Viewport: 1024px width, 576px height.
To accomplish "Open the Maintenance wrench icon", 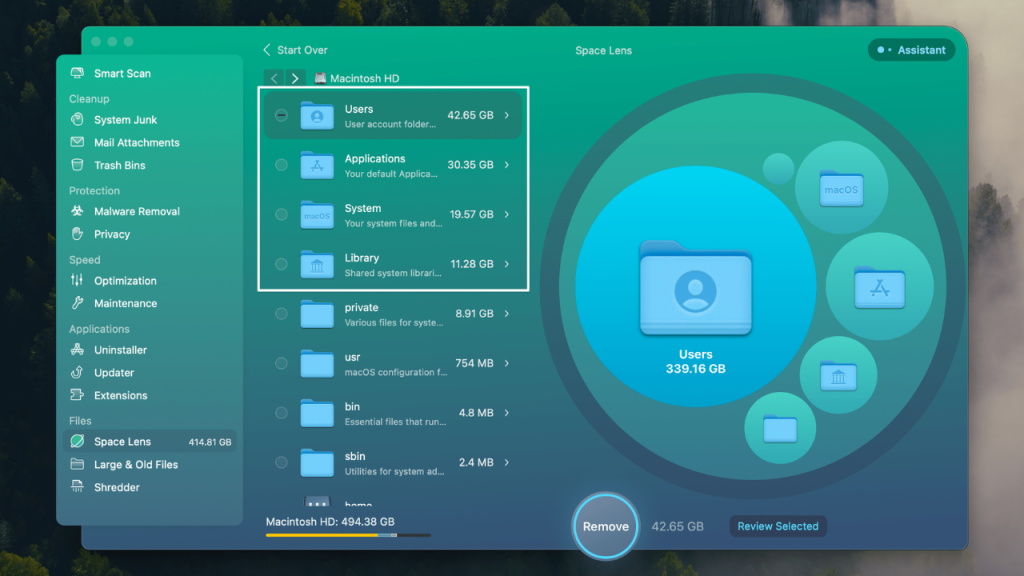I will tap(77, 303).
